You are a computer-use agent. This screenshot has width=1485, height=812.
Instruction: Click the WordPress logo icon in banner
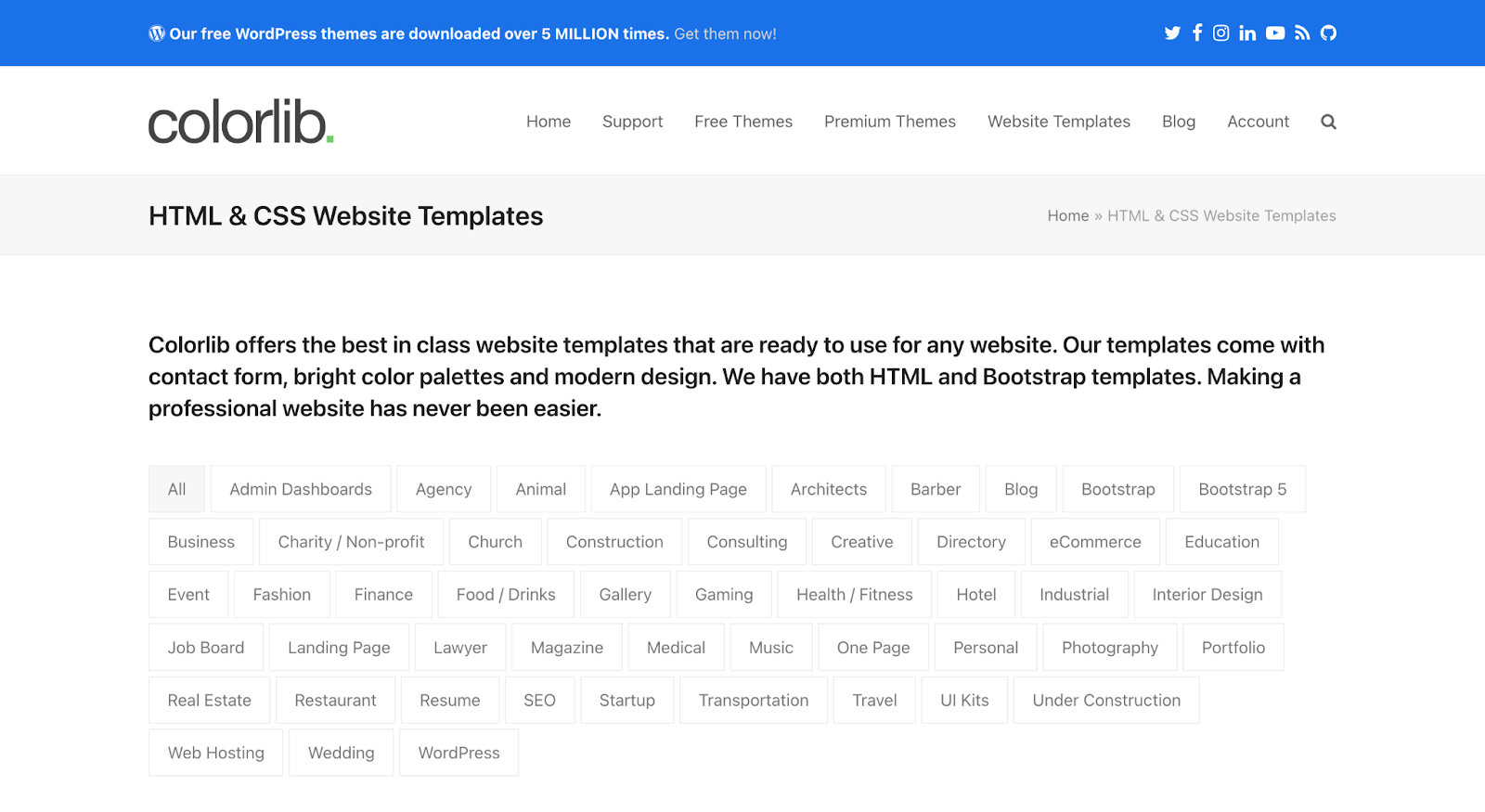click(157, 33)
